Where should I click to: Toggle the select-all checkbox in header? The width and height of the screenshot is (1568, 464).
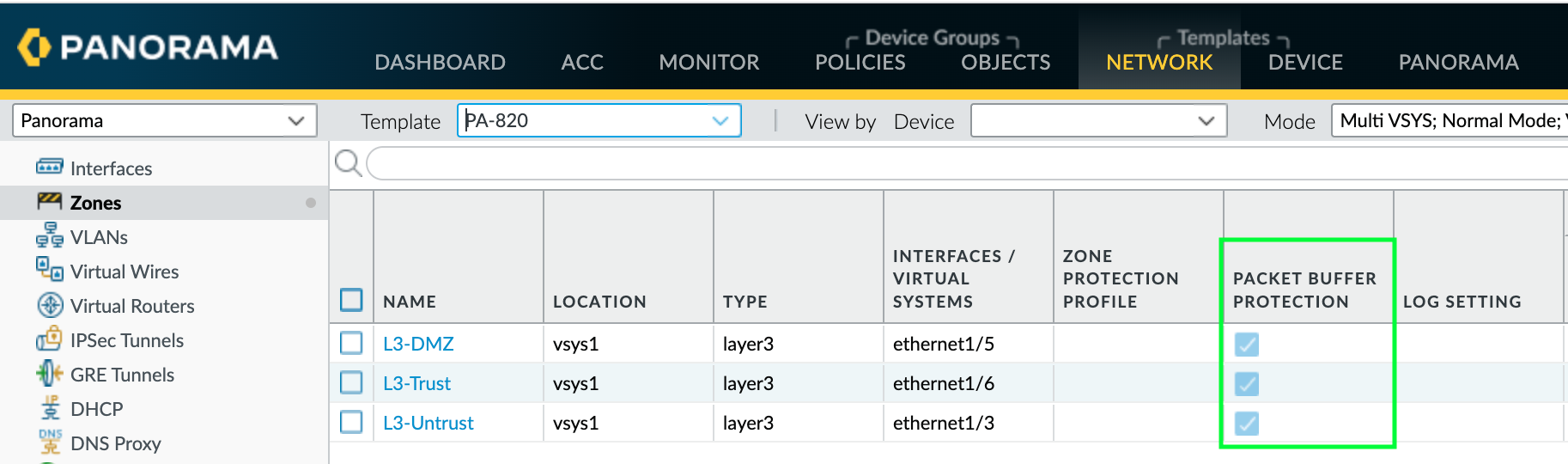click(351, 300)
